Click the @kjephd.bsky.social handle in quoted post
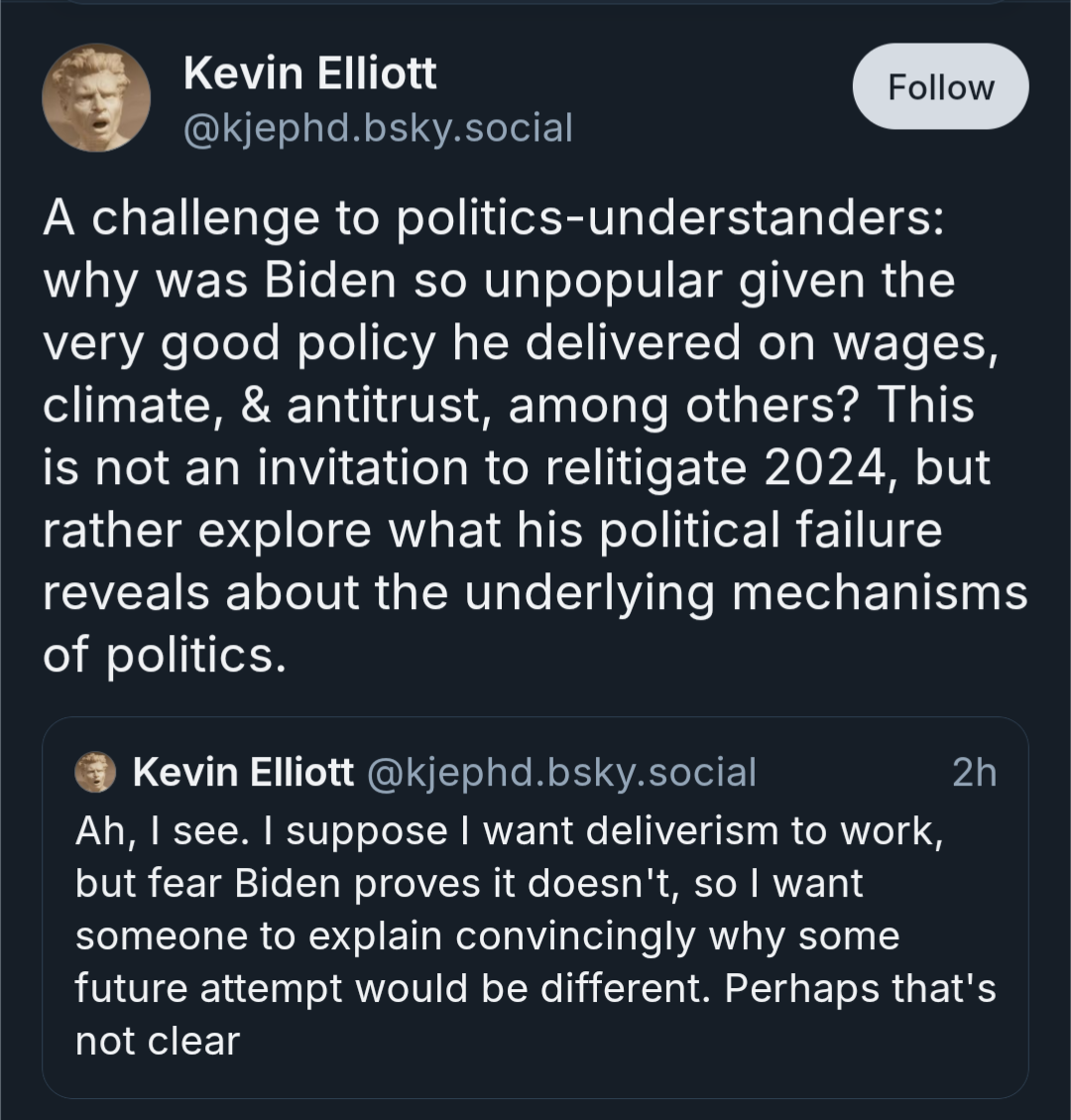Viewport: 1071px width, 1120px height. [561, 772]
